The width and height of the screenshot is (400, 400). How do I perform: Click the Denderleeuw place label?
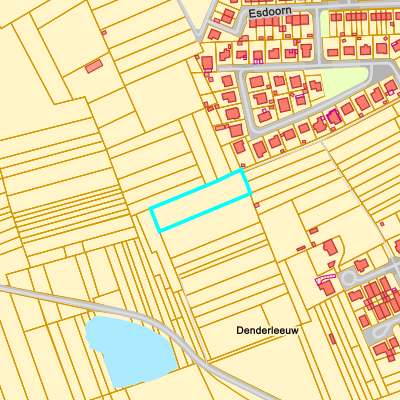point(268,330)
